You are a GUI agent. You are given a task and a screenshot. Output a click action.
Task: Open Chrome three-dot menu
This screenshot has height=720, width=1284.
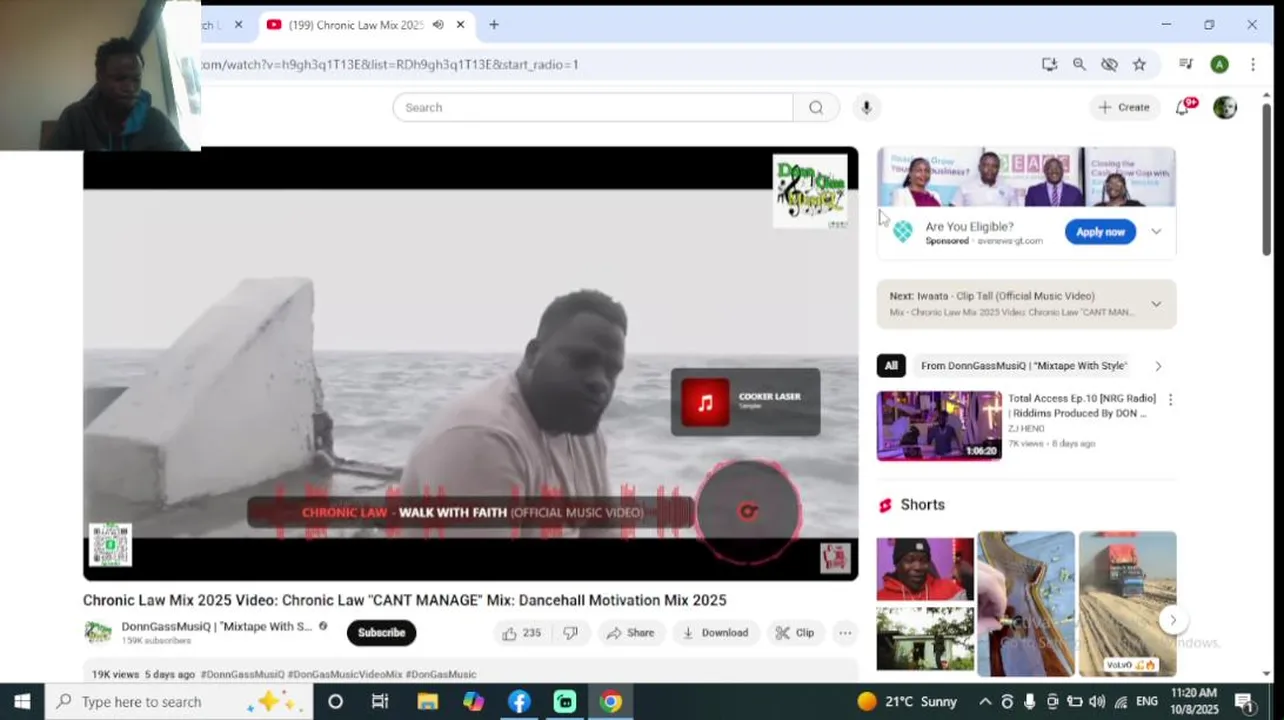pyautogui.click(x=1252, y=64)
